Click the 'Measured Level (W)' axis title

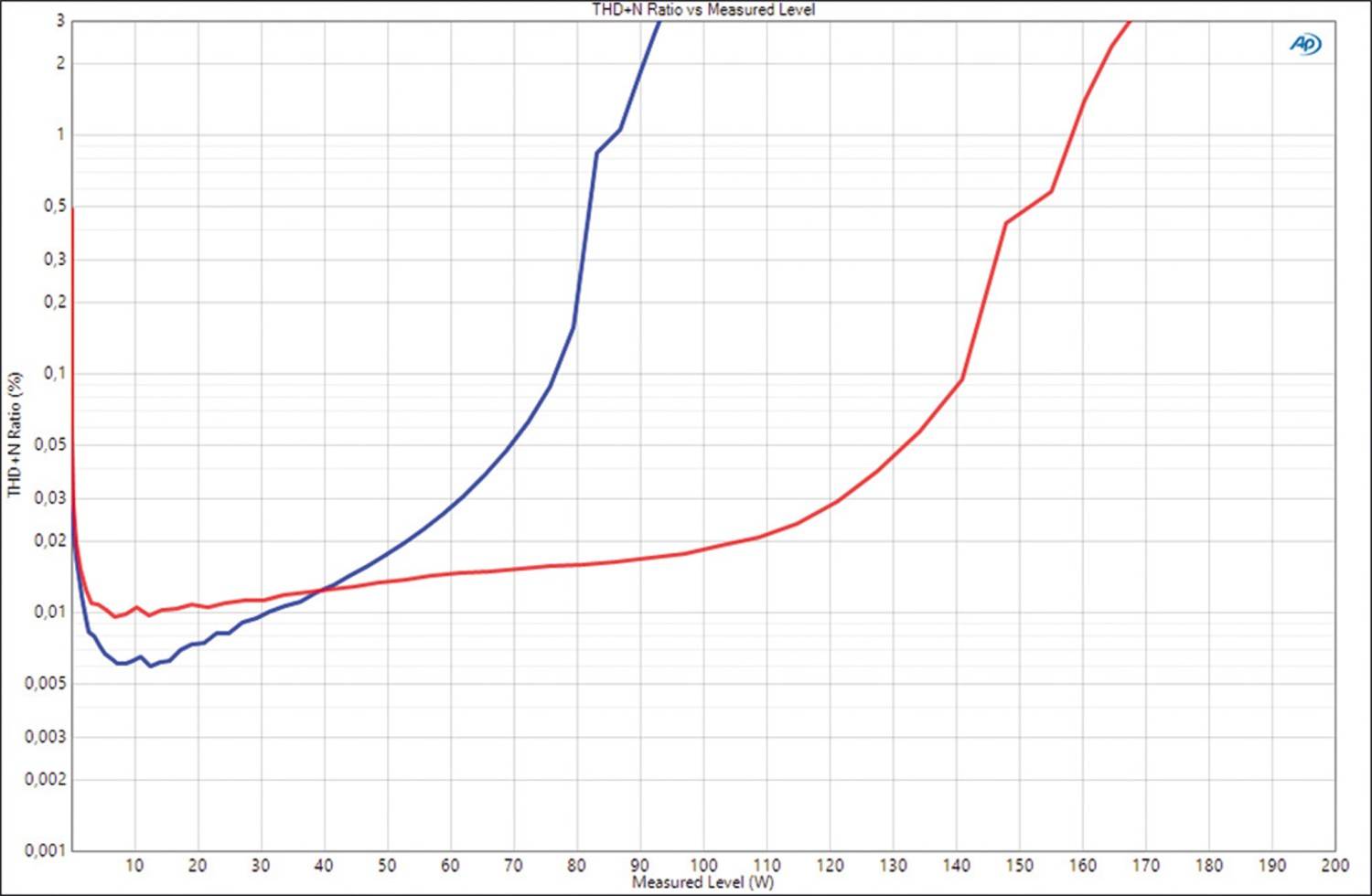[x=702, y=882]
